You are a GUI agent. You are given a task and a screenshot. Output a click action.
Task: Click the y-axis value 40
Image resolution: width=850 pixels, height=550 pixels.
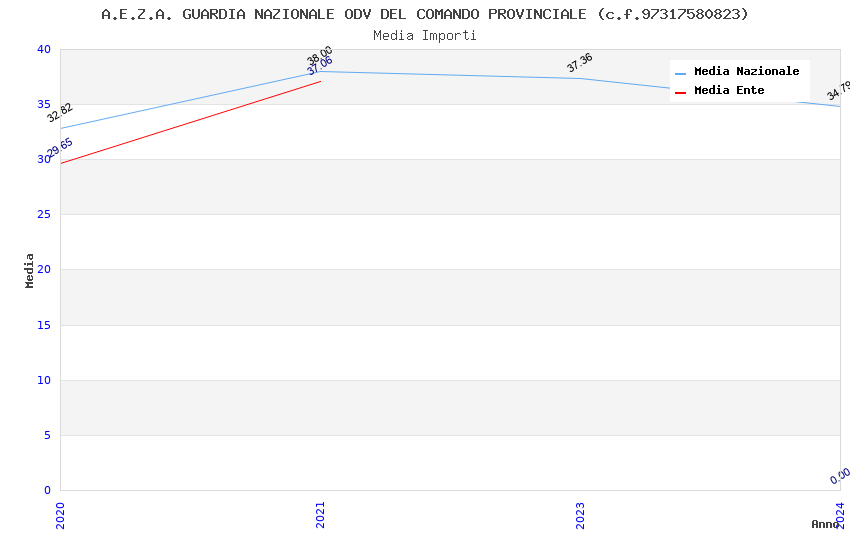tap(44, 49)
